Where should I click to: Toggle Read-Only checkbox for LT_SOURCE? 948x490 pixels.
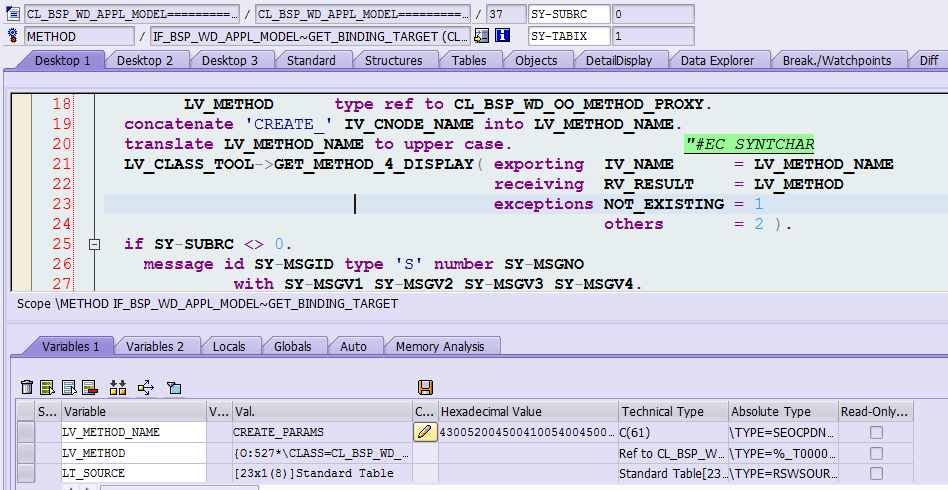tap(875, 473)
